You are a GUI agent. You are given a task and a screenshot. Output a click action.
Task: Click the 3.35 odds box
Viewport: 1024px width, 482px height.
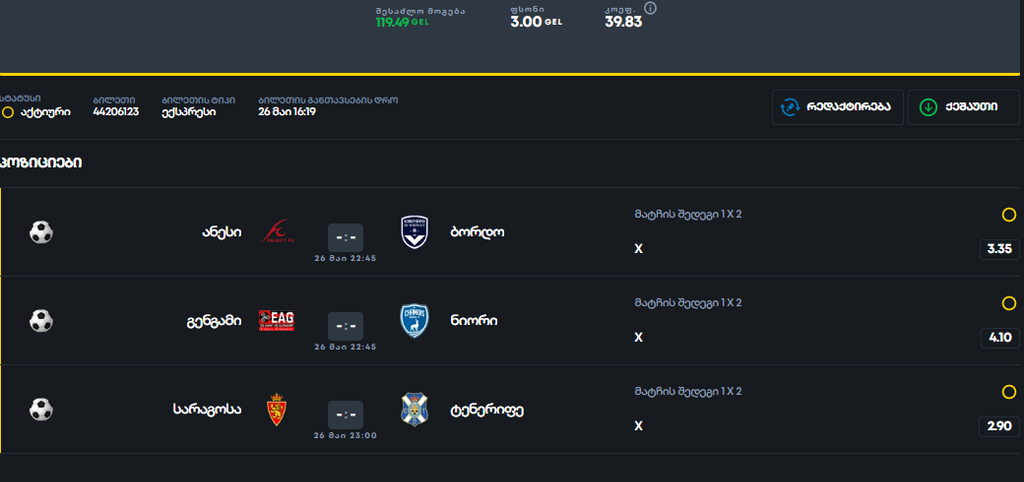pos(999,249)
